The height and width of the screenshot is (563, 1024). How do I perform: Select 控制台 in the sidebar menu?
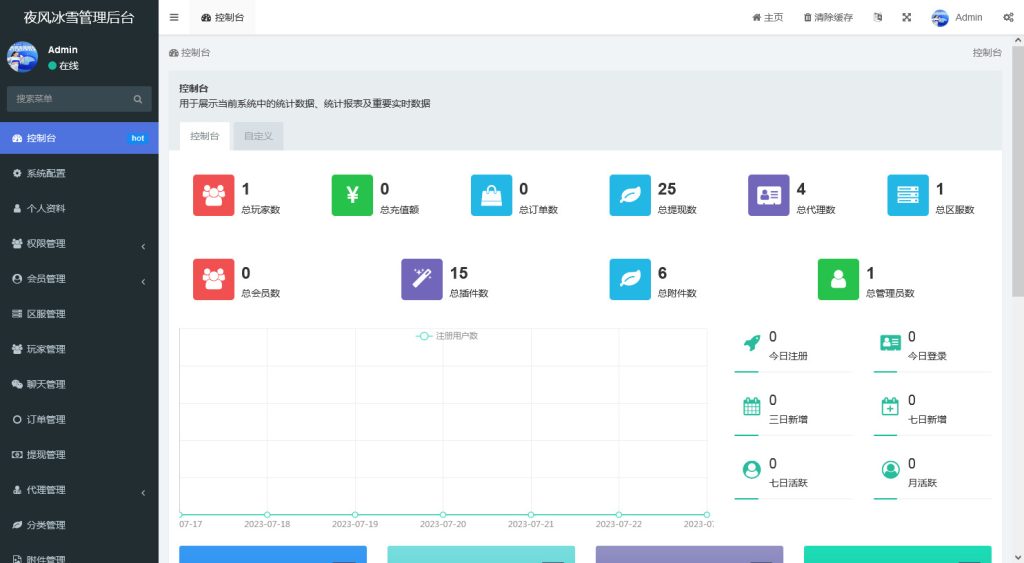(79, 138)
